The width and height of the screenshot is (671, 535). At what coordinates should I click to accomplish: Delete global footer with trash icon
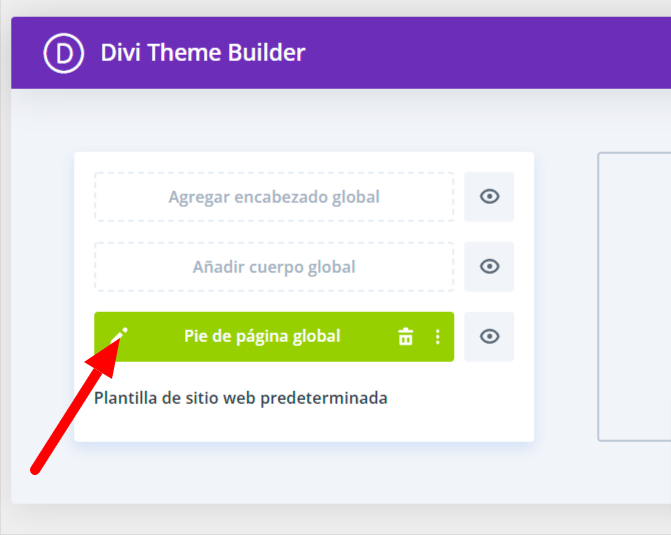coord(406,337)
